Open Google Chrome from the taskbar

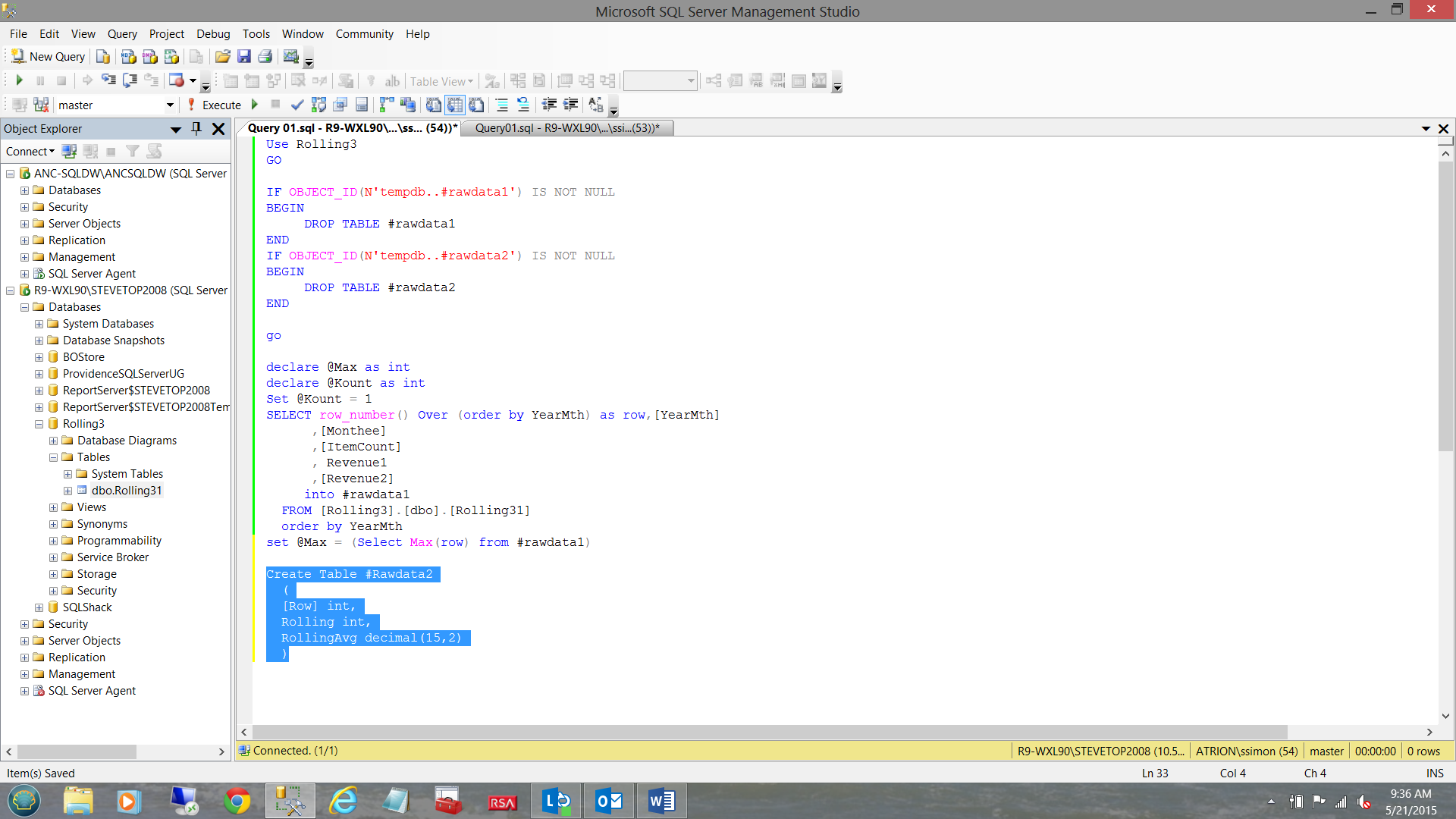(237, 801)
